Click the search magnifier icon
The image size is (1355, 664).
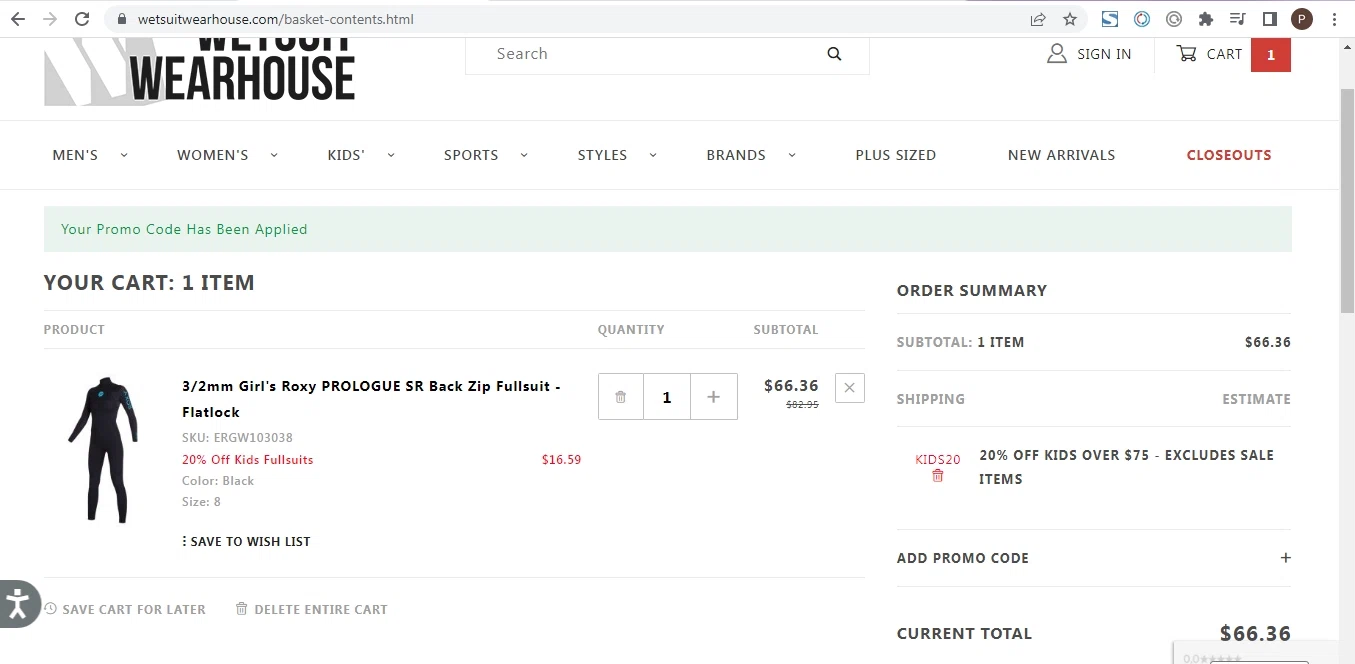pyautogui.click(x=834, y=54)
